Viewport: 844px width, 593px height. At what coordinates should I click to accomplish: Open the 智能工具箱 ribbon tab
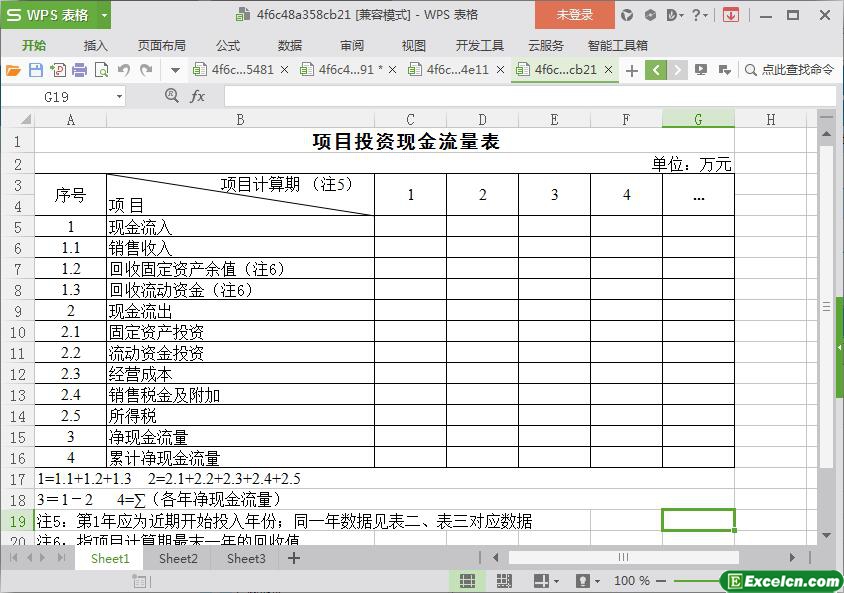click(617, 46)
